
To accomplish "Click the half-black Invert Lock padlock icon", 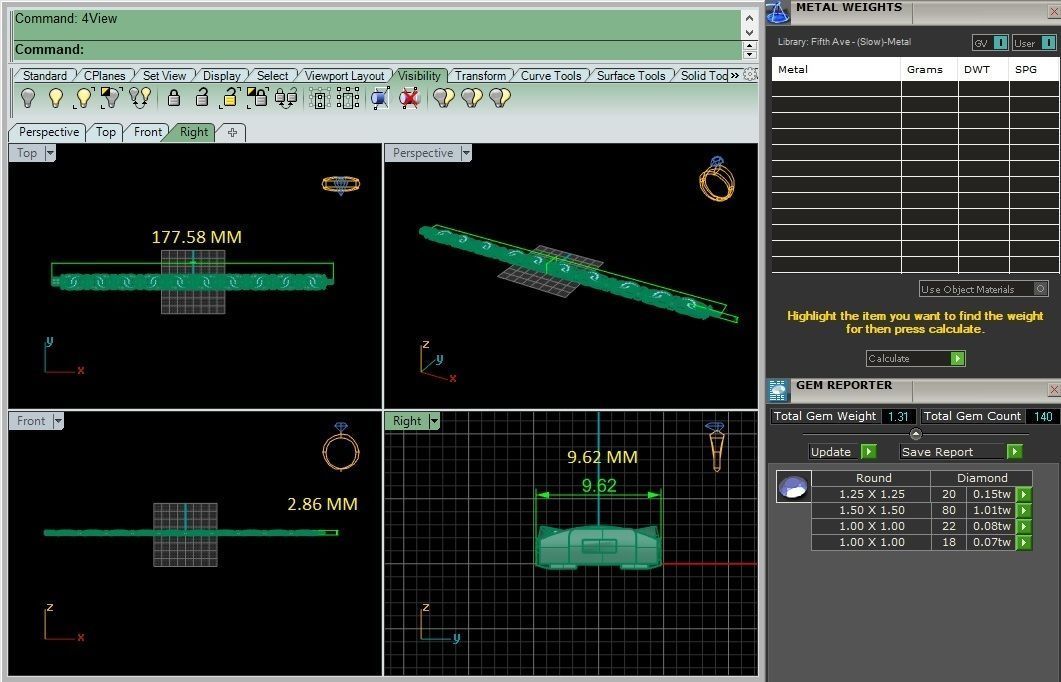I will pyautogui.click(x=257, y=98).
